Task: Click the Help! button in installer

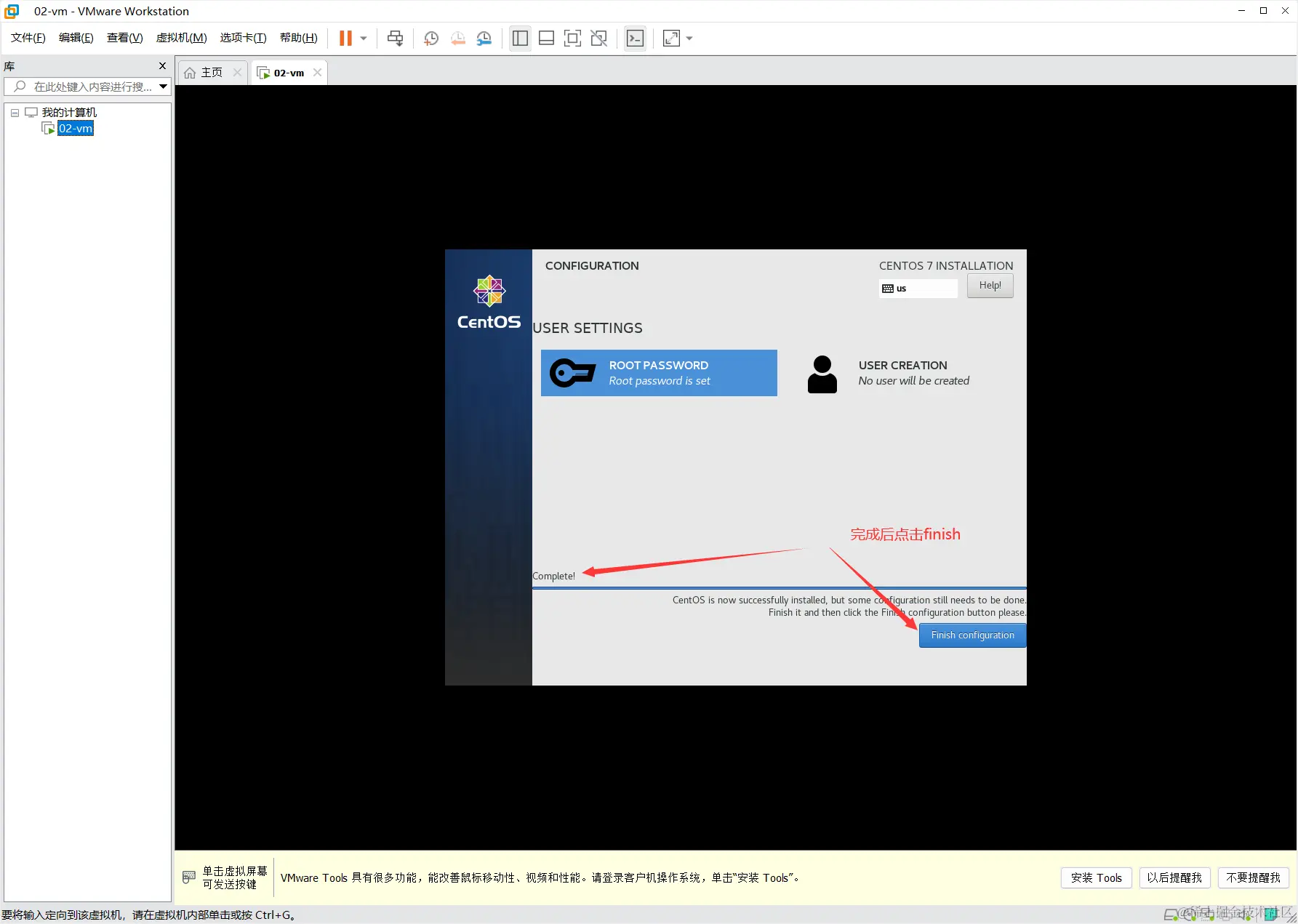Action: (x=990, y=286)
